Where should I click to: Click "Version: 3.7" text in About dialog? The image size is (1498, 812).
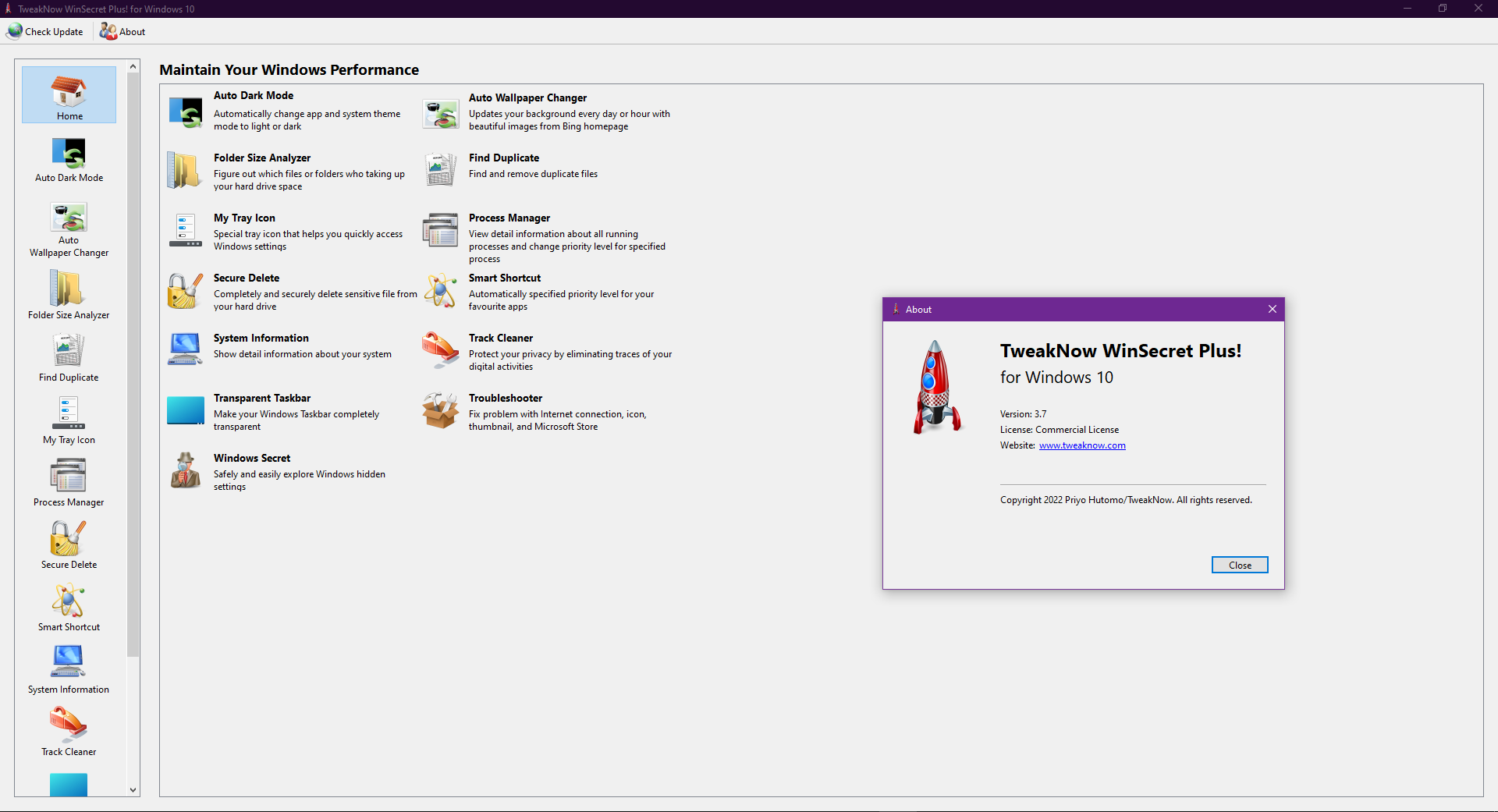[x=1024, y=414]
